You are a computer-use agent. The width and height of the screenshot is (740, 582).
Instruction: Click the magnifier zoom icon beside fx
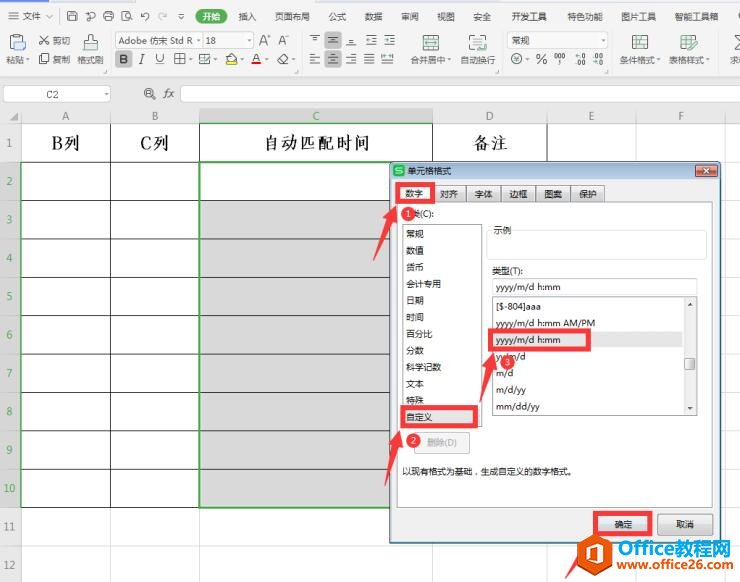[149, 93]
